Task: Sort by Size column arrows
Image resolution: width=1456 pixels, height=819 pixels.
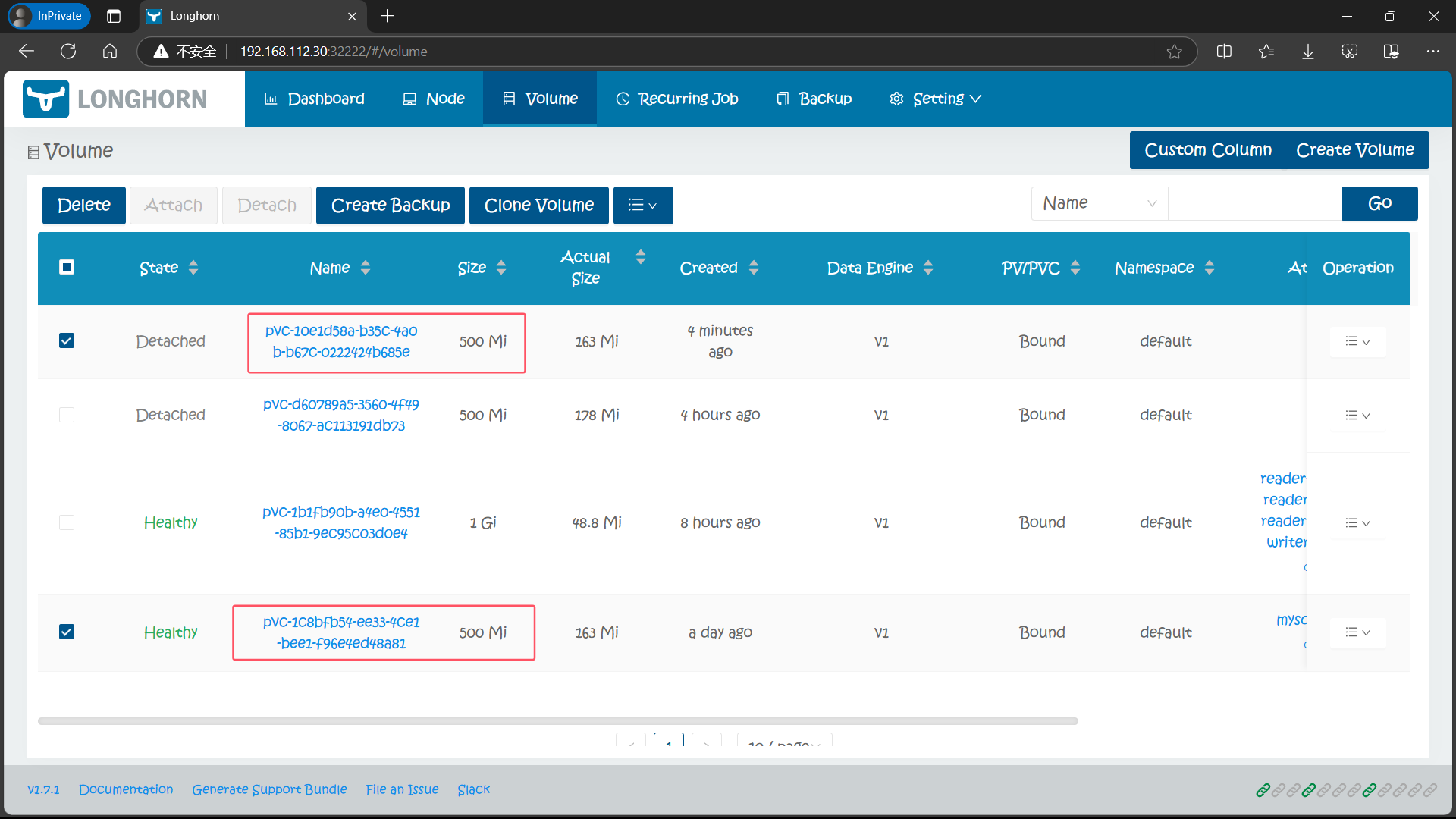Action: tap(501, 268)
